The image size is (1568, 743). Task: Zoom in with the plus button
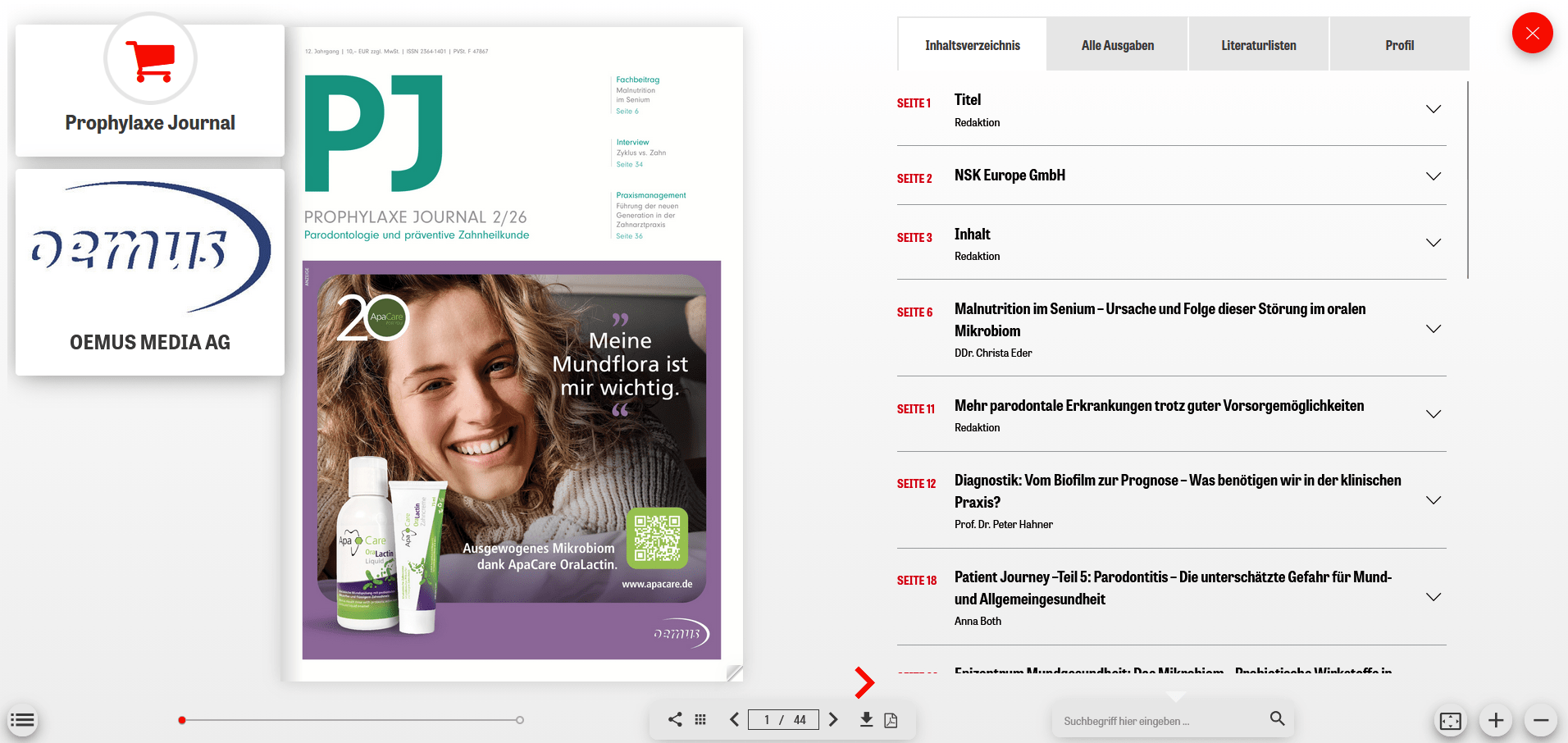1496,720
